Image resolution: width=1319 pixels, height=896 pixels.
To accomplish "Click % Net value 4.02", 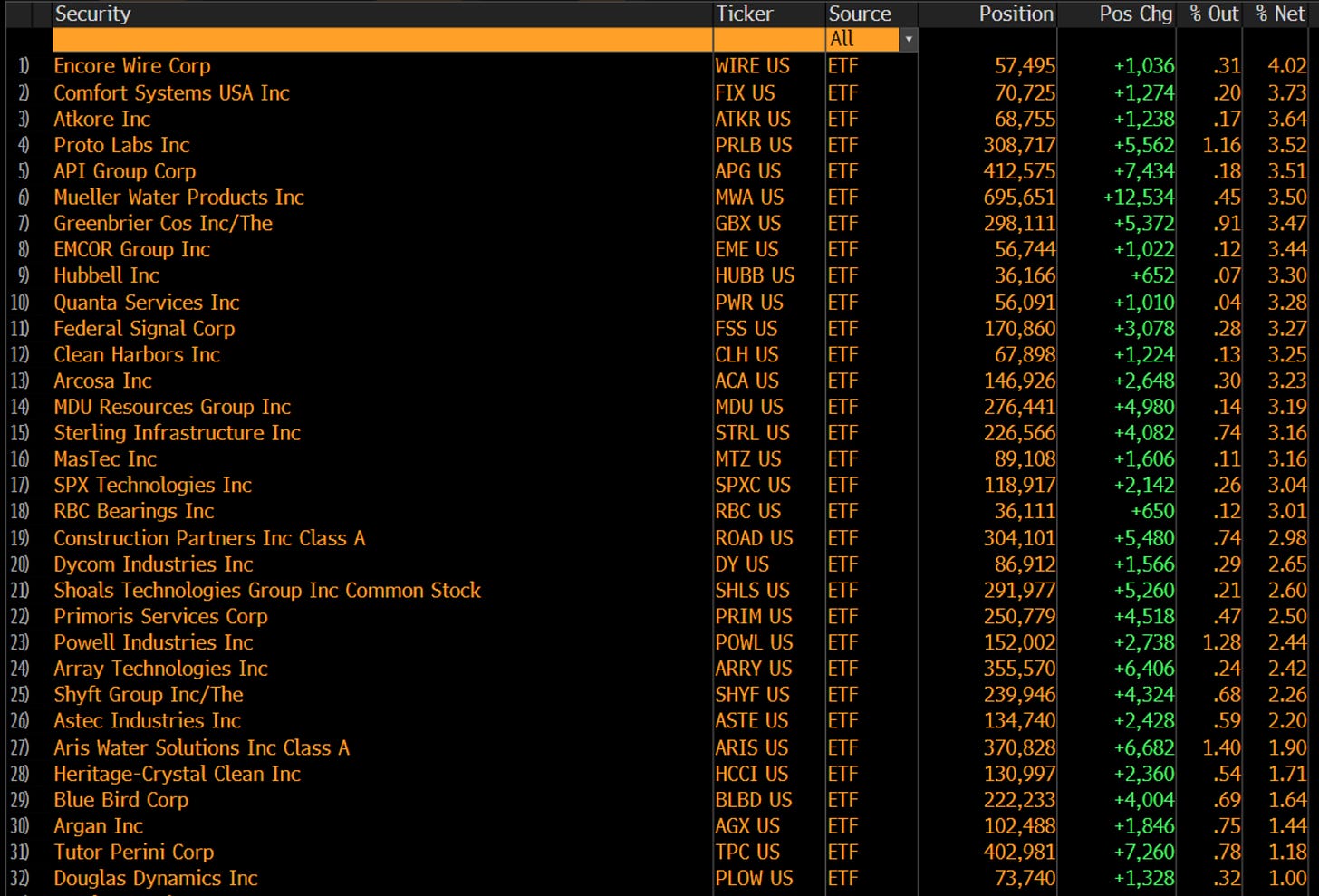I will [x=1287, y=66].
